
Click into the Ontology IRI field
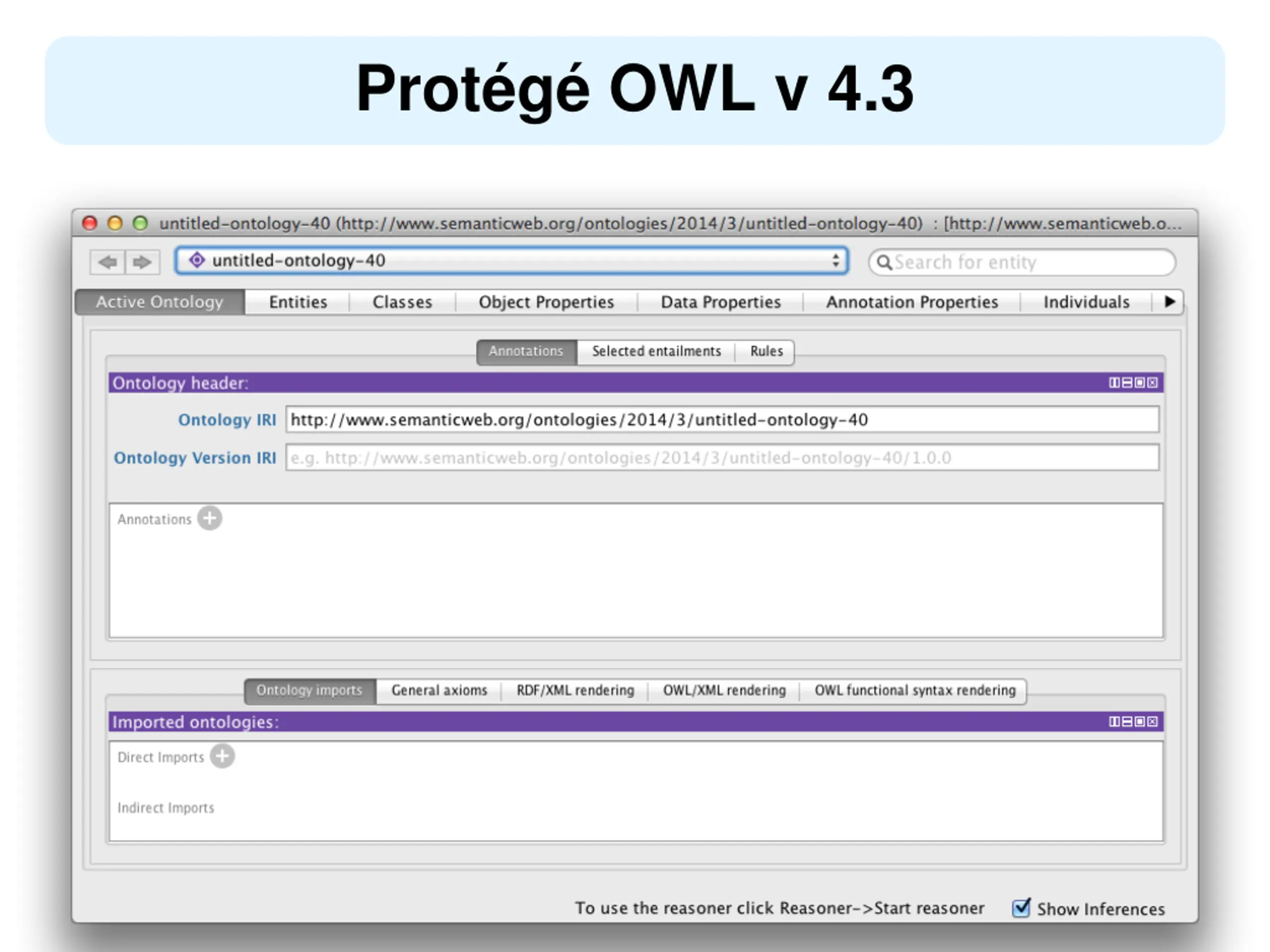(x=722, y=419)
